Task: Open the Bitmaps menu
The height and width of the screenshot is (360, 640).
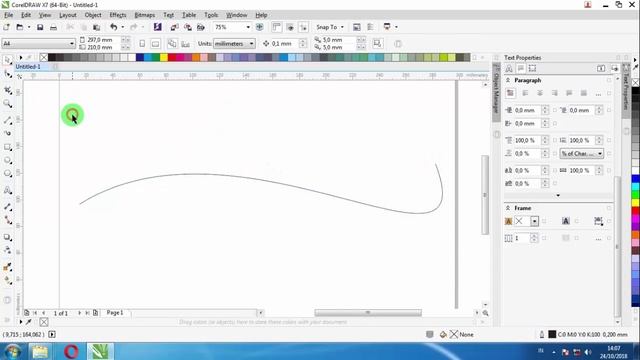Action: click(x=144, y=15)
